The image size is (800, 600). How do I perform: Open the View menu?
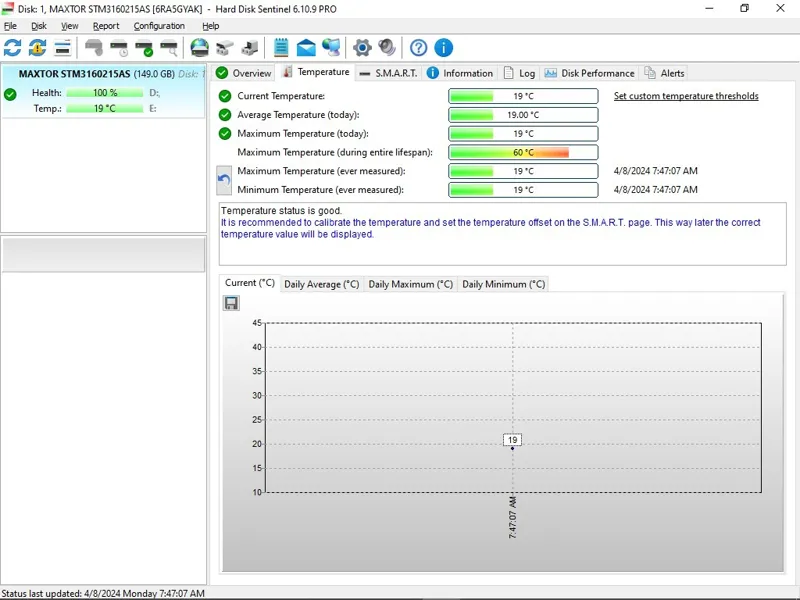pyautogui.click(x=69, y=26)
